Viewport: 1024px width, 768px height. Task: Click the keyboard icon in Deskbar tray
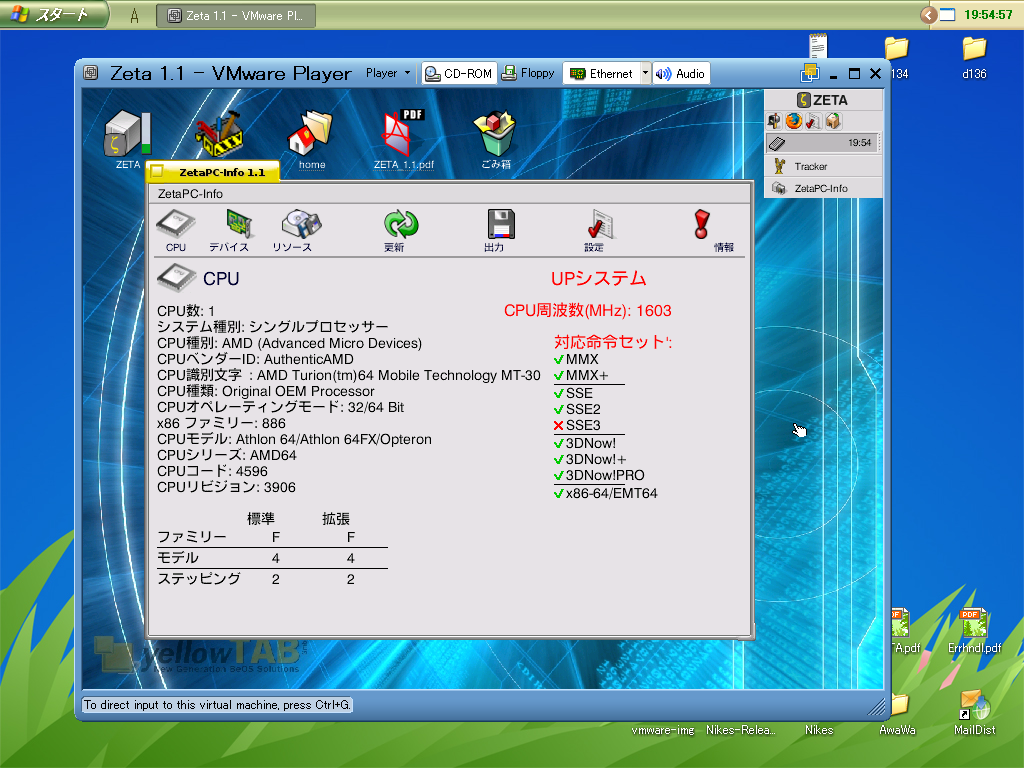coord(777,143)
